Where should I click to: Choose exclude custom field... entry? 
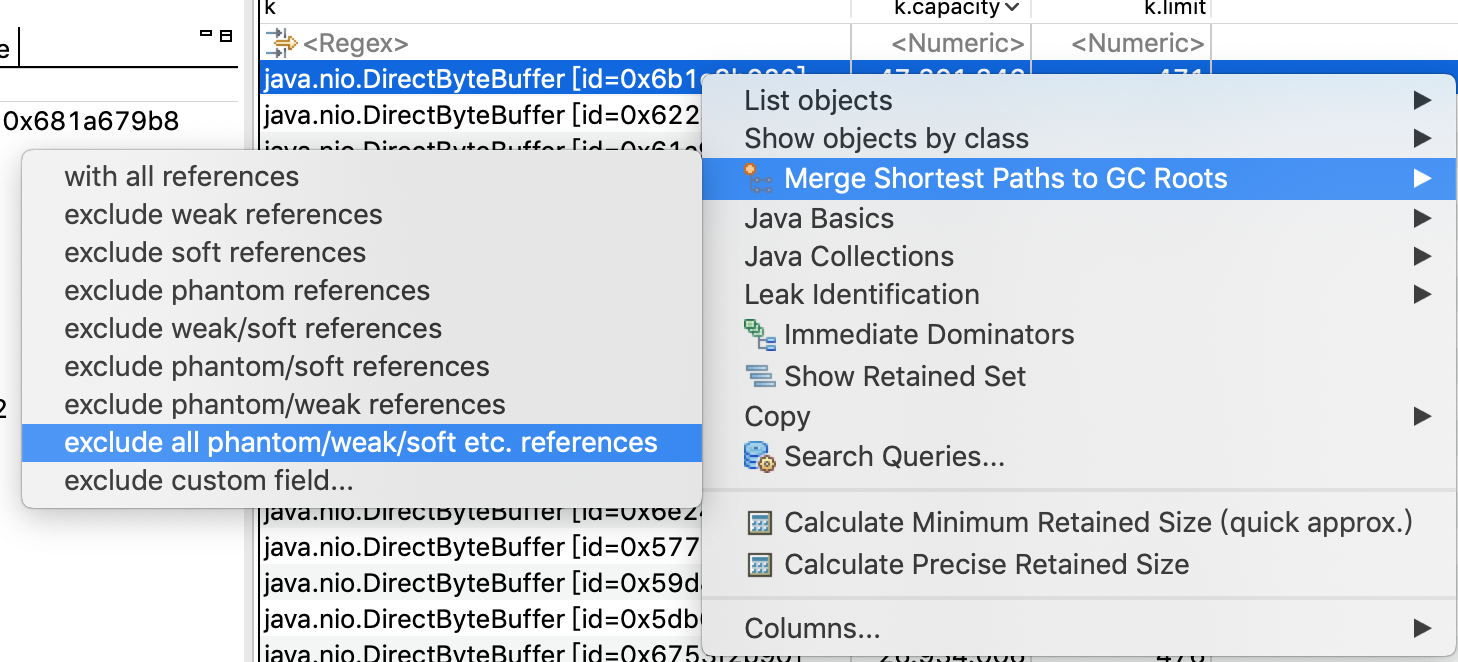[x=209, y=481]
